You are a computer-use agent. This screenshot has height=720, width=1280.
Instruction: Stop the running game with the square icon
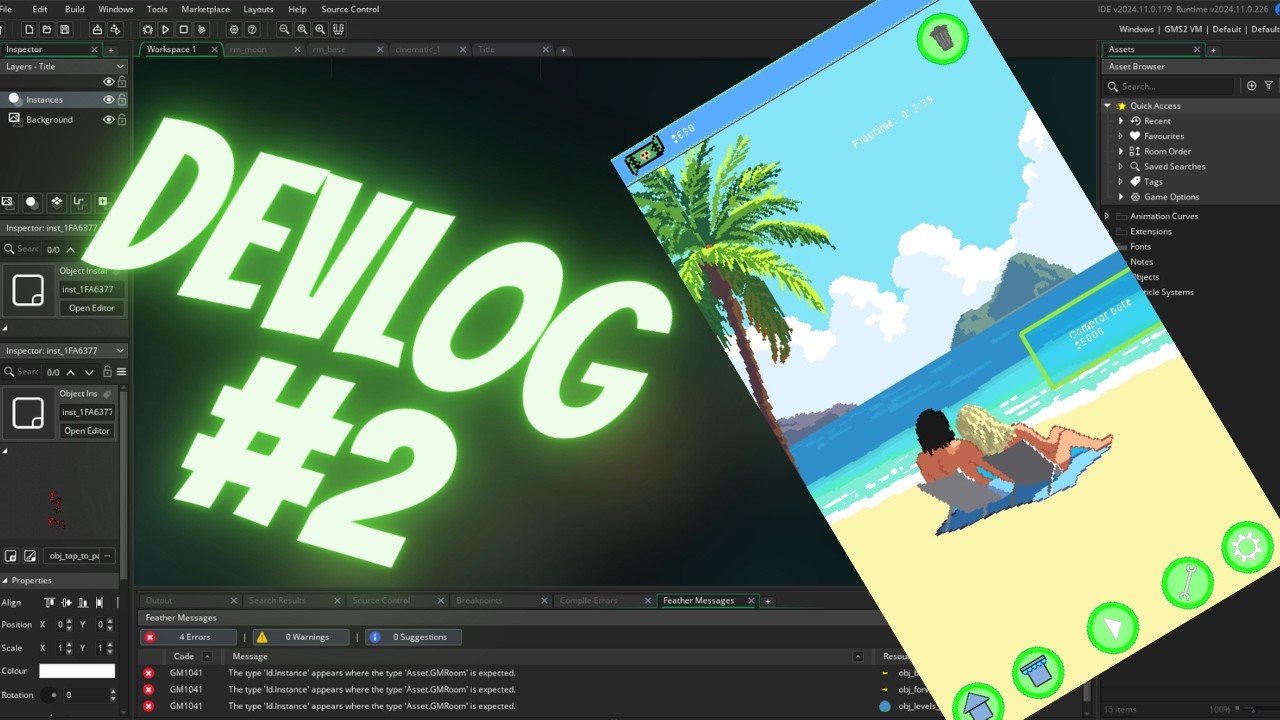click(x=184, y=30)
